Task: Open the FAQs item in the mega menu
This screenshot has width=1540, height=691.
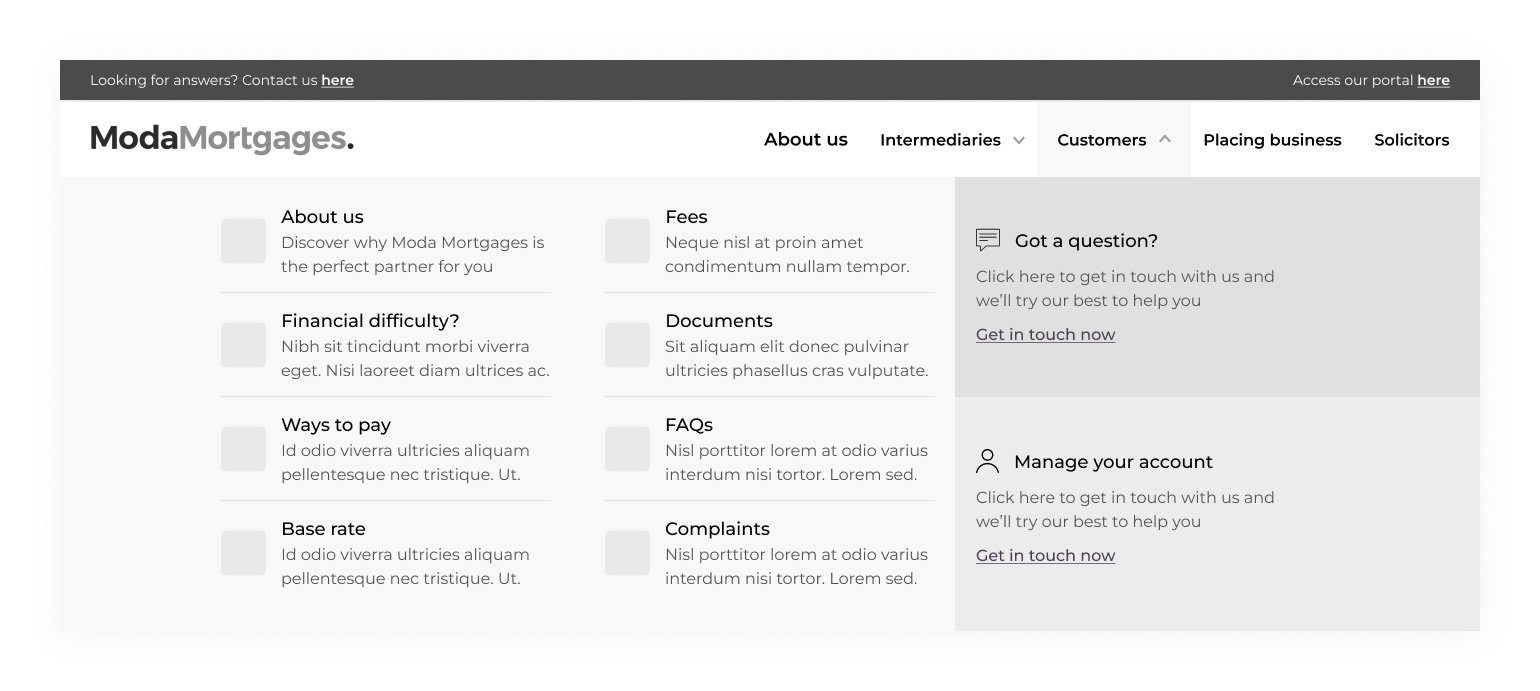Action: [689, 425]
